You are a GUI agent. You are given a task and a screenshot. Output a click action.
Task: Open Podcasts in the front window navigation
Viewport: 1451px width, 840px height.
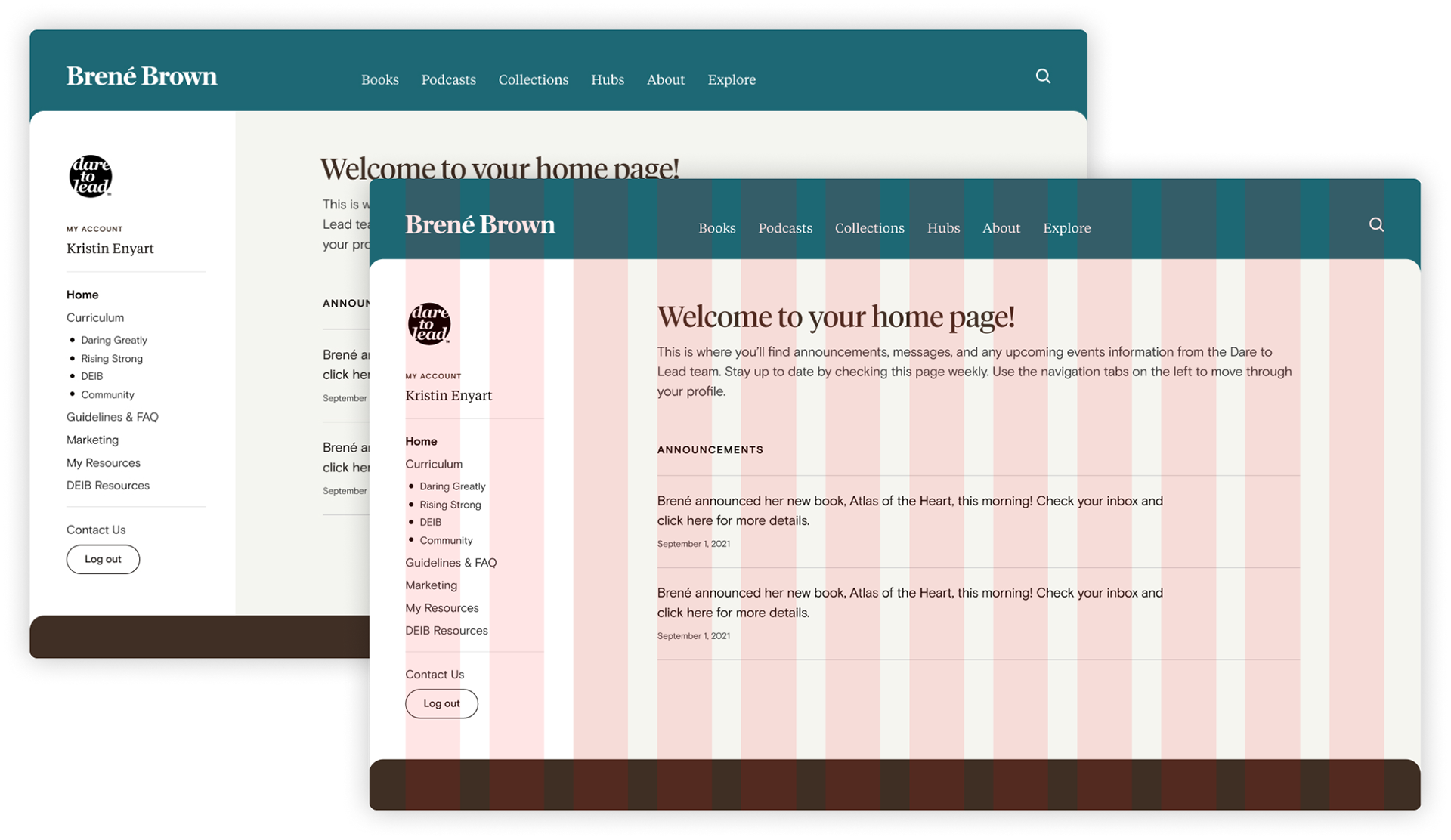tap(785, 228)
